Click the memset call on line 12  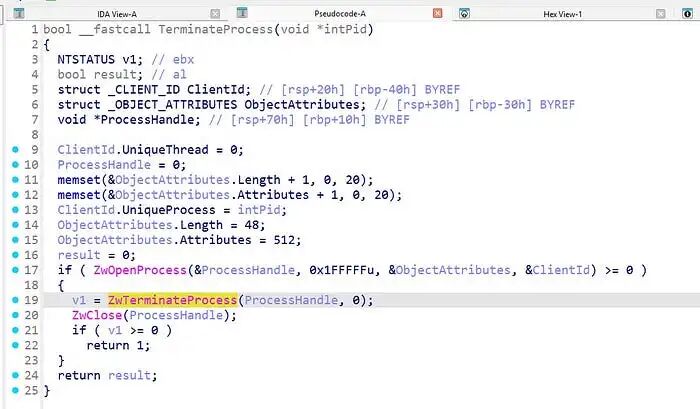point(79,195)
